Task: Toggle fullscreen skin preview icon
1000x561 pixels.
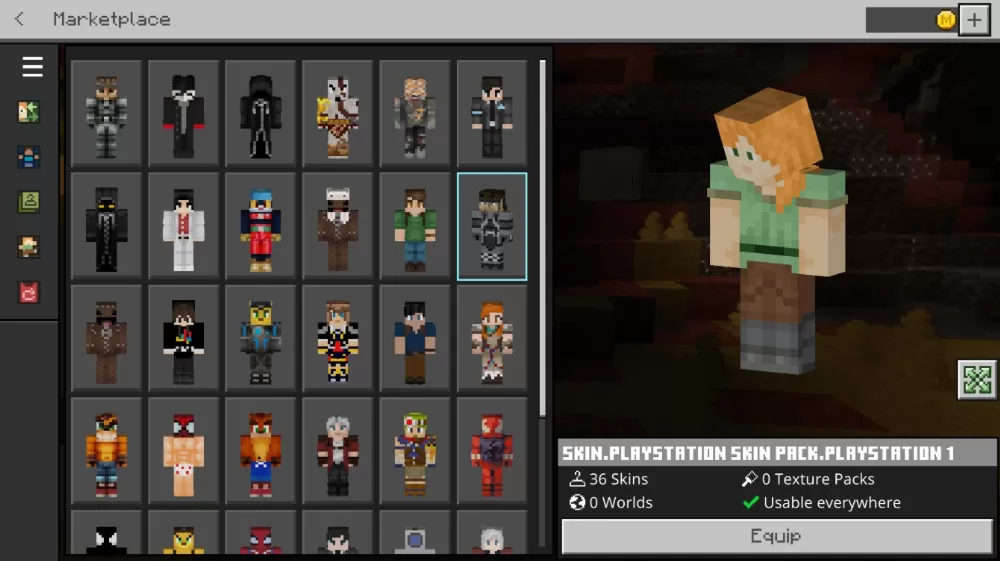Action: click(977, 380)
